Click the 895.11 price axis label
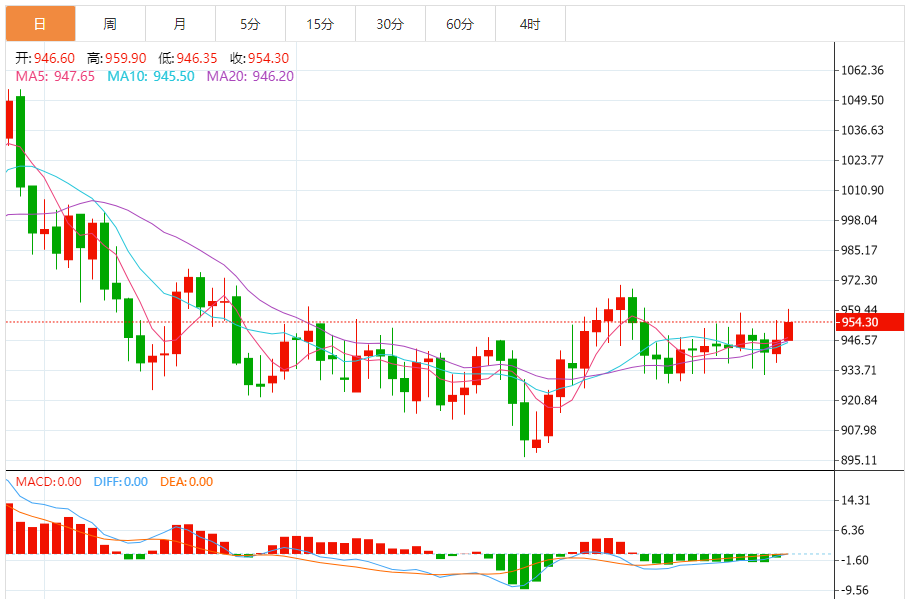The width and height of the screenshot is (910, 599). tap(860, 460)
